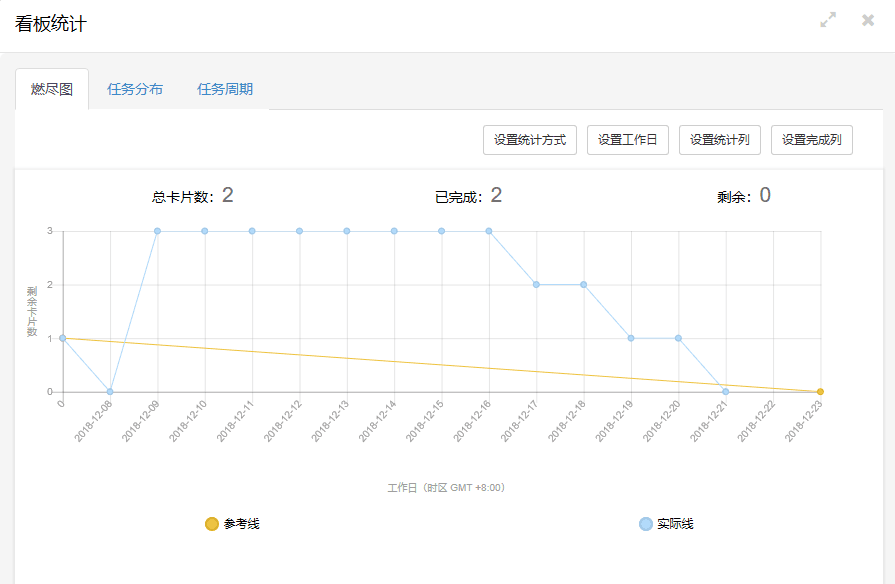
Task: Toggle the 参考线 legend marker
Action: (211, 524)
